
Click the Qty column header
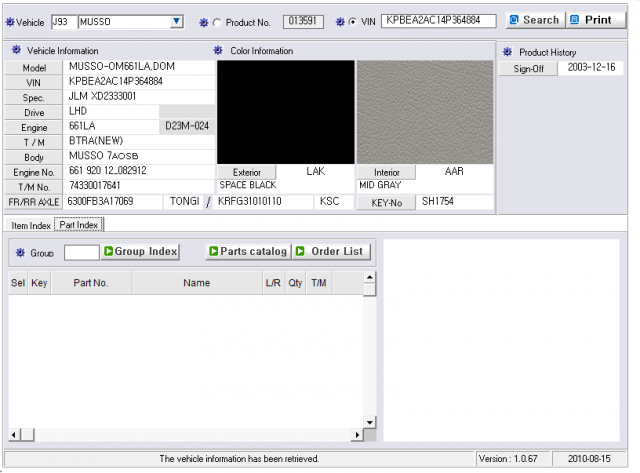coord(295,282)
